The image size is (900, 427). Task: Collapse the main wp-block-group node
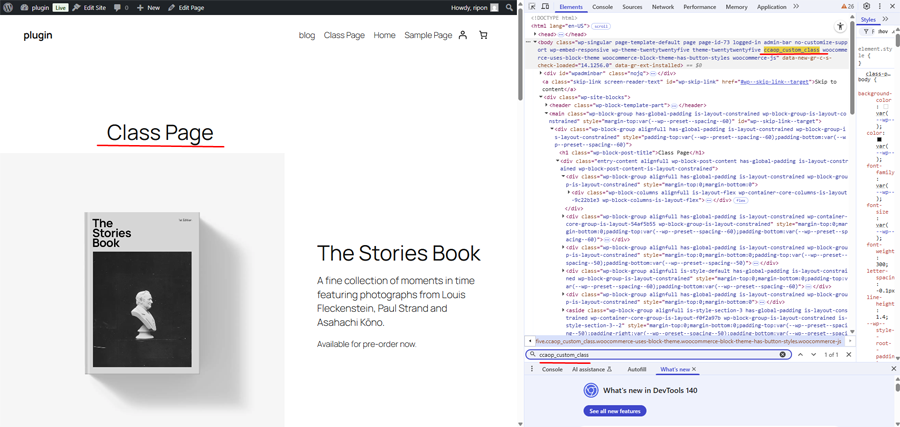546,114
